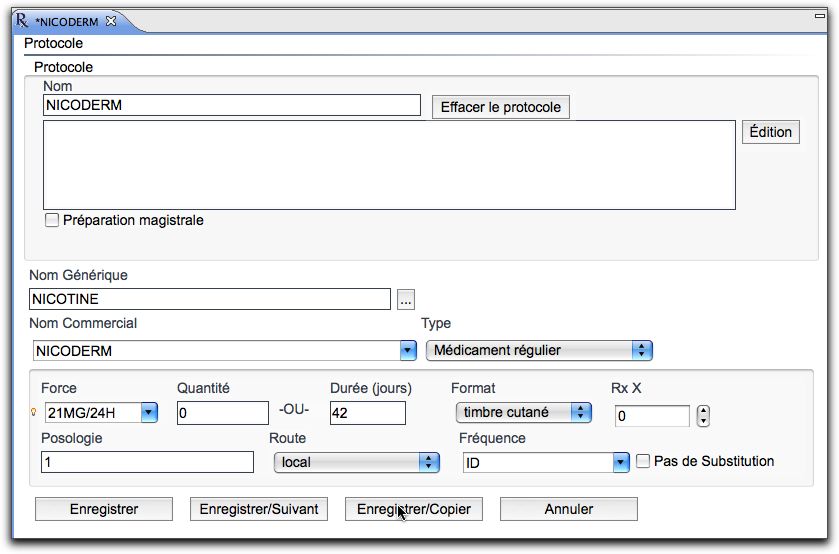Increment Rx X with the up stepper arrow
This screenshot has width=839, height=554.
point(703,411)
